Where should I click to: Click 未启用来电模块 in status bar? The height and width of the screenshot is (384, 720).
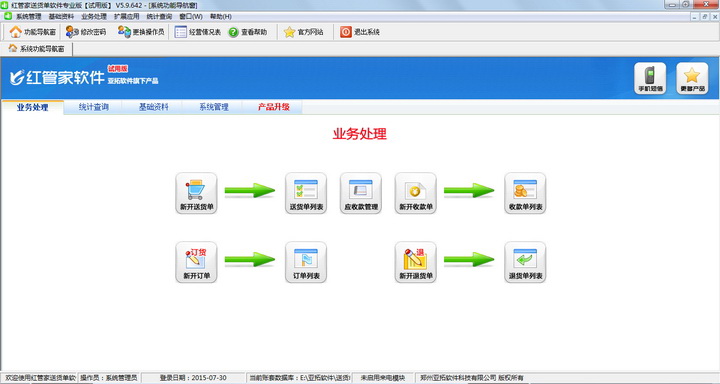pos(382,378)
